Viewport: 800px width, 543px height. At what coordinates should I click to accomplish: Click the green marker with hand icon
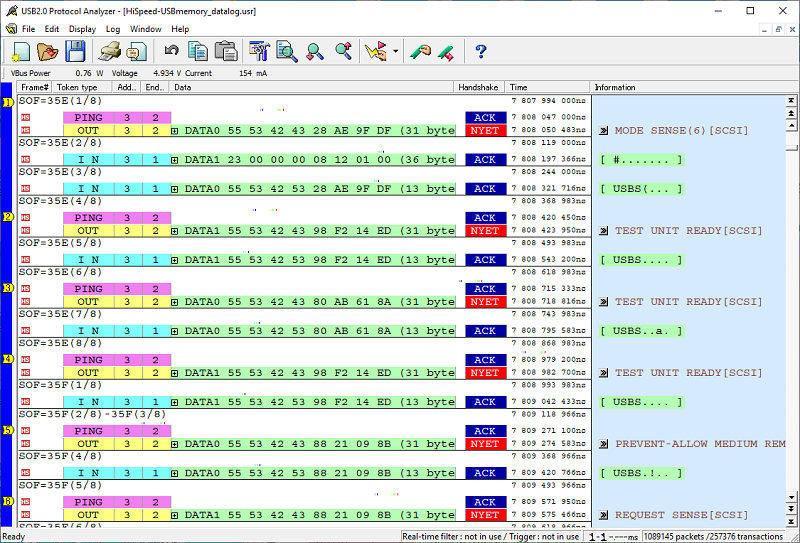pyautogui.click(x=420, y=52)
